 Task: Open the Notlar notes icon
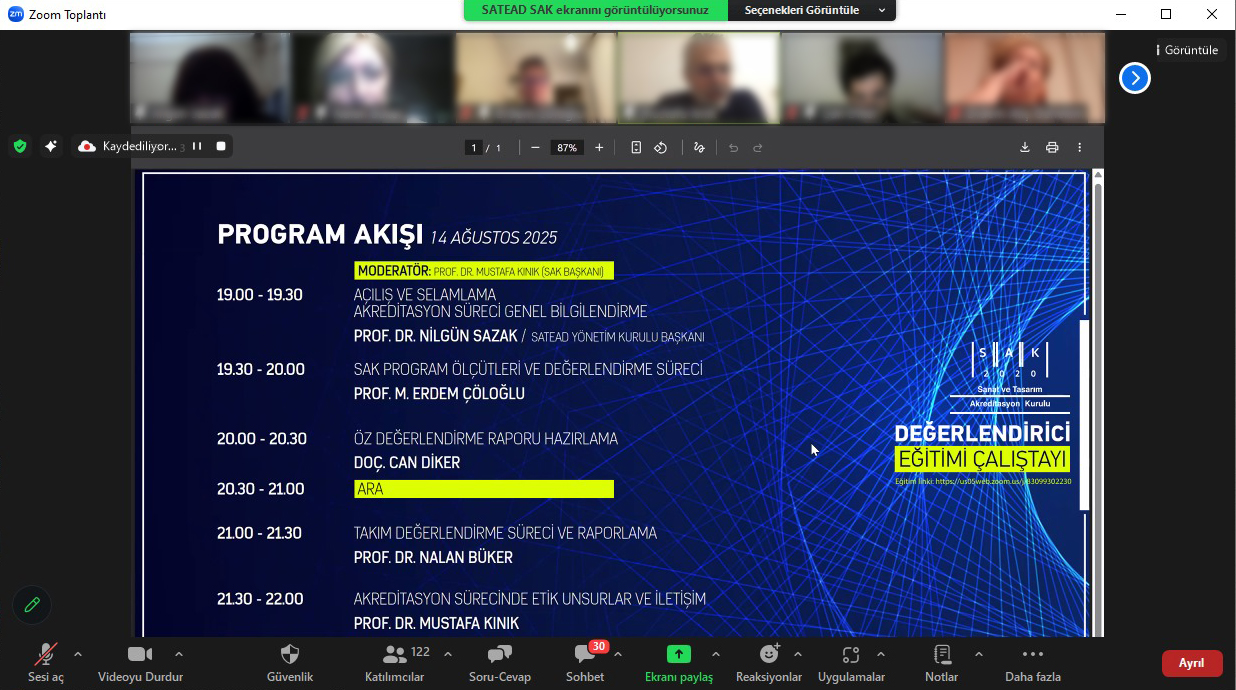pyautogui.click(x=941, y=654)
